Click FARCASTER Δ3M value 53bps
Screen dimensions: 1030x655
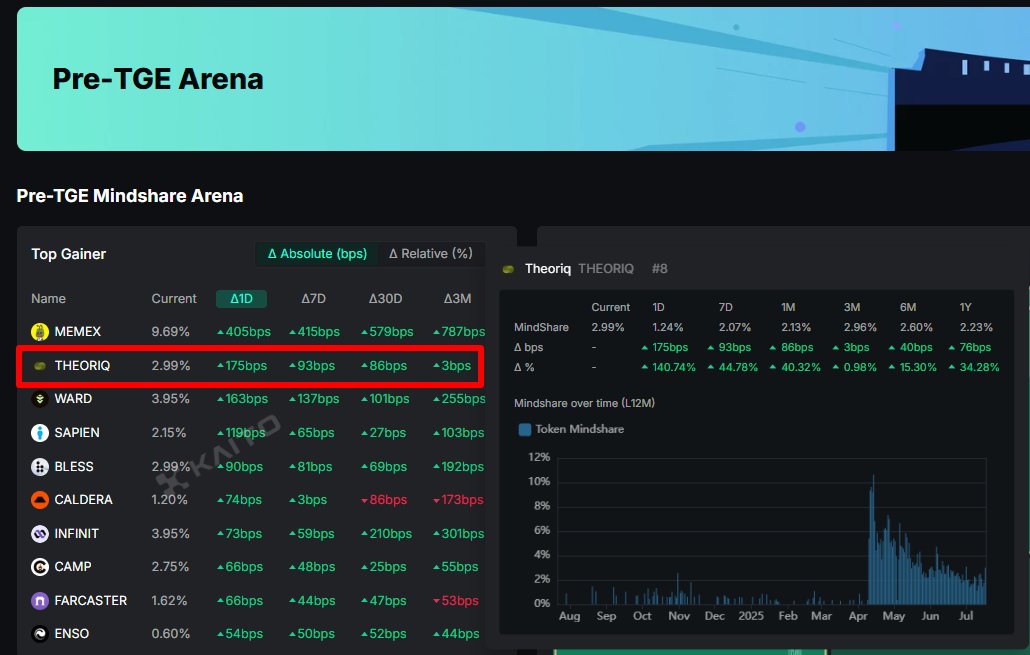[456, 601]
